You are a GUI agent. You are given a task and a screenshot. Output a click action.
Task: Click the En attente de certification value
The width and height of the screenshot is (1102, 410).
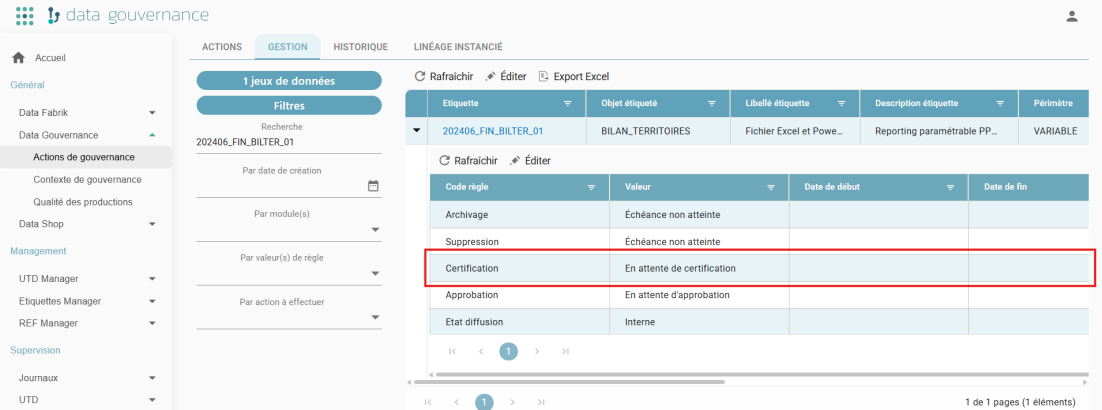680,269
